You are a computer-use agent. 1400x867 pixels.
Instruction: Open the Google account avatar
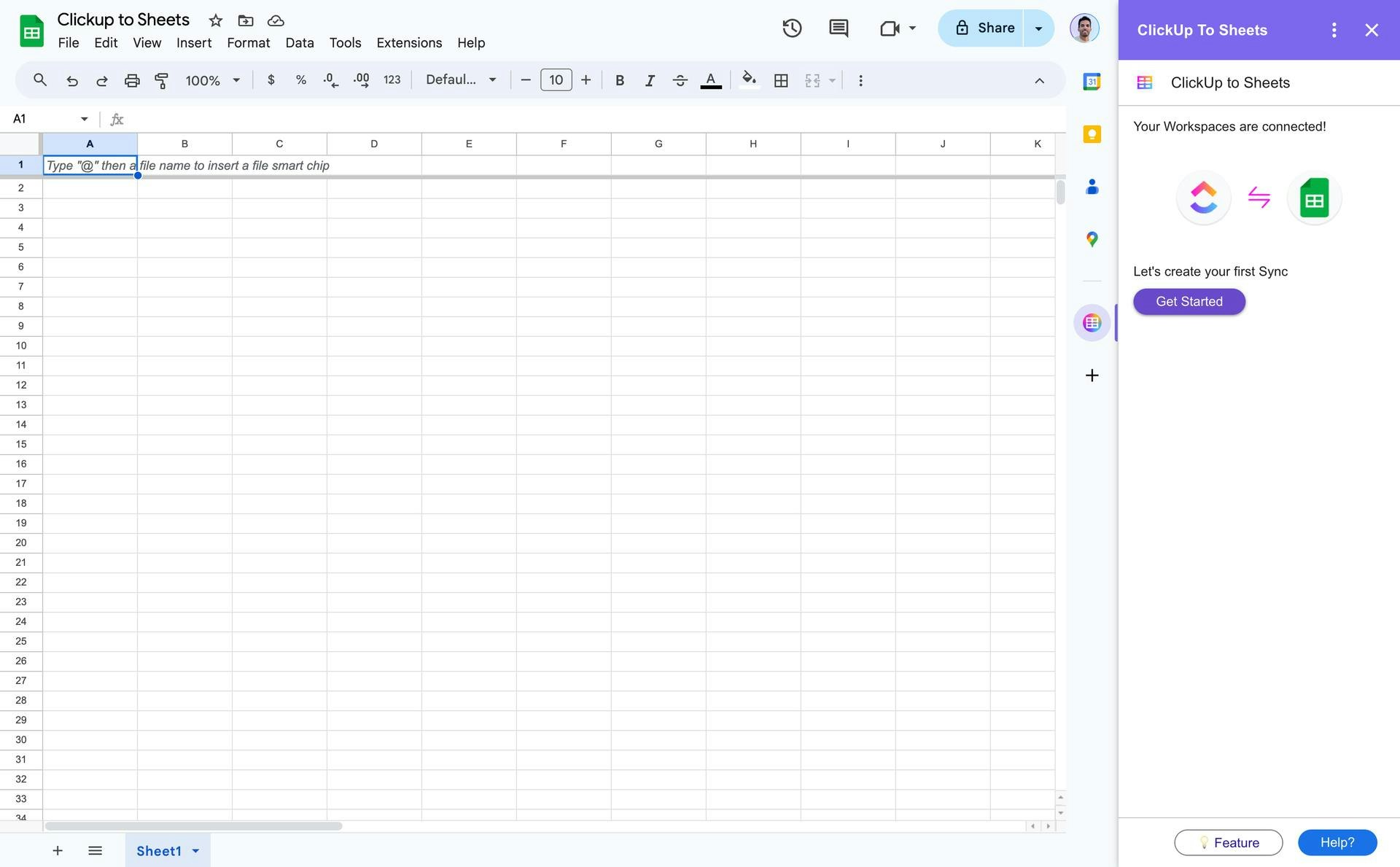click(x=1084, y=28)
